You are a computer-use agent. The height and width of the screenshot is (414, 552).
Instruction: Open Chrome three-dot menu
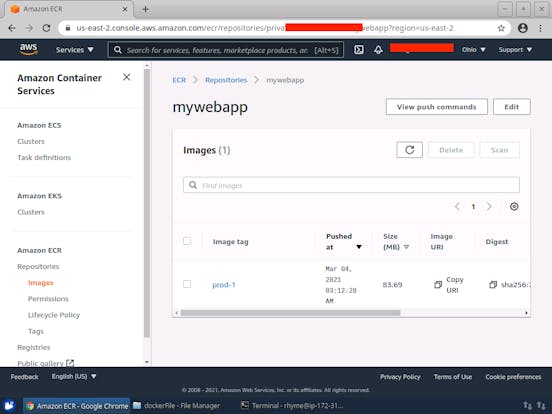[540, 28]
